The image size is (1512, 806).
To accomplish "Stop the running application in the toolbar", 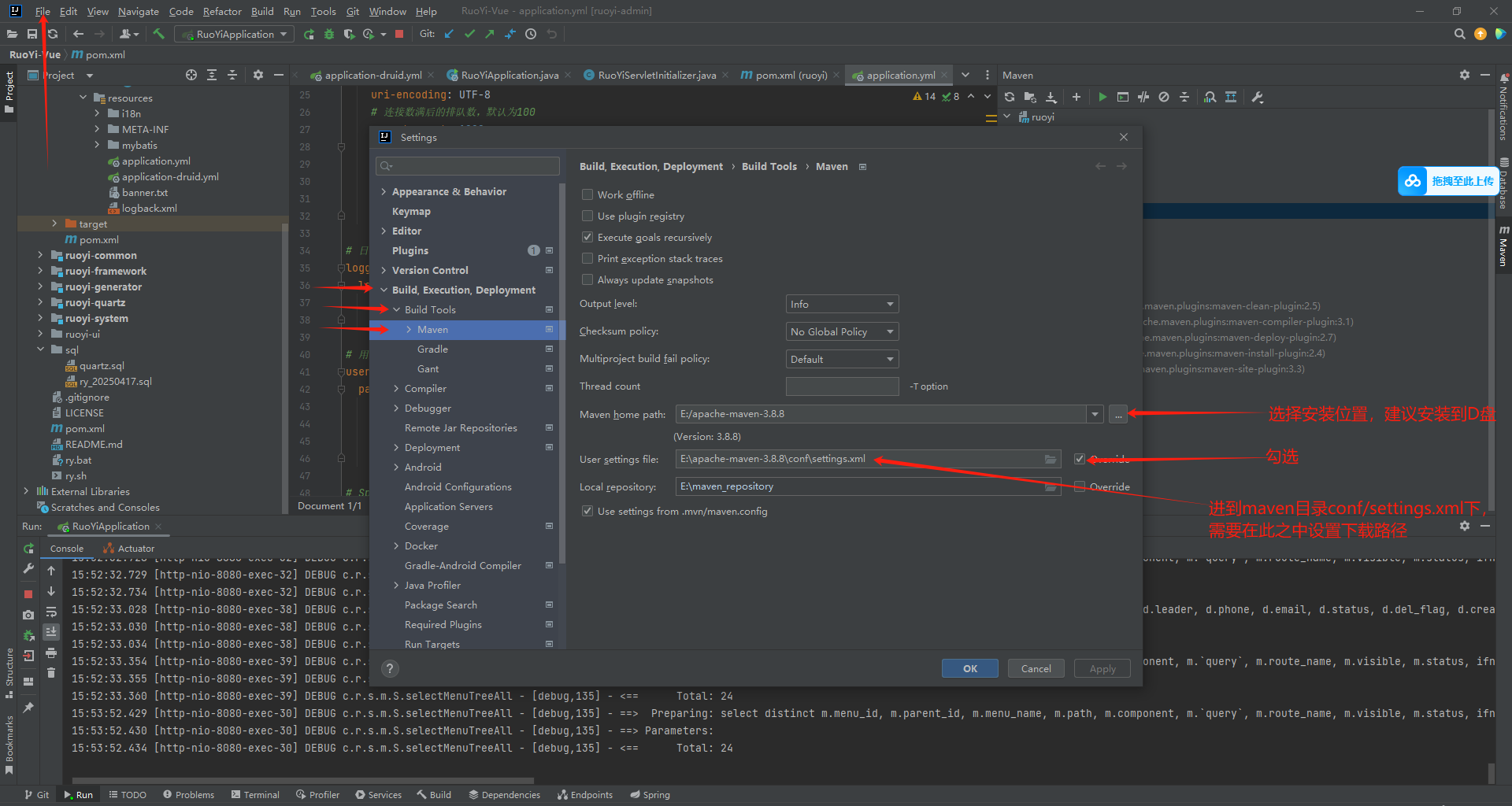I will (399, 34).
